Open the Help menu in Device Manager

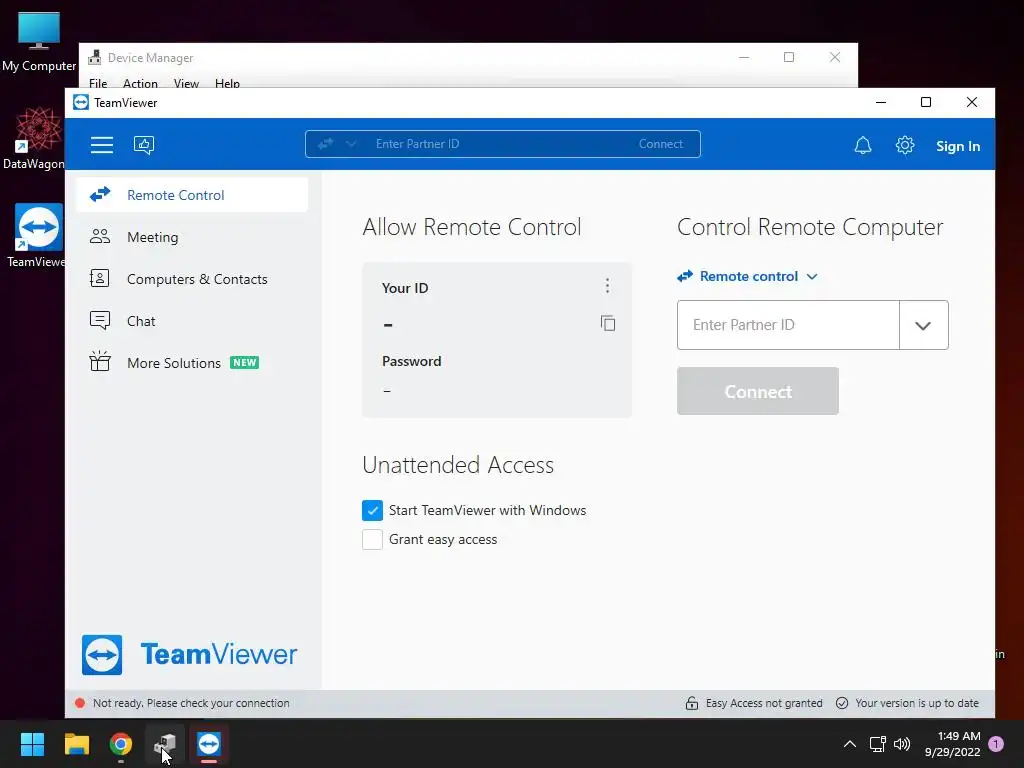(227, 83)
